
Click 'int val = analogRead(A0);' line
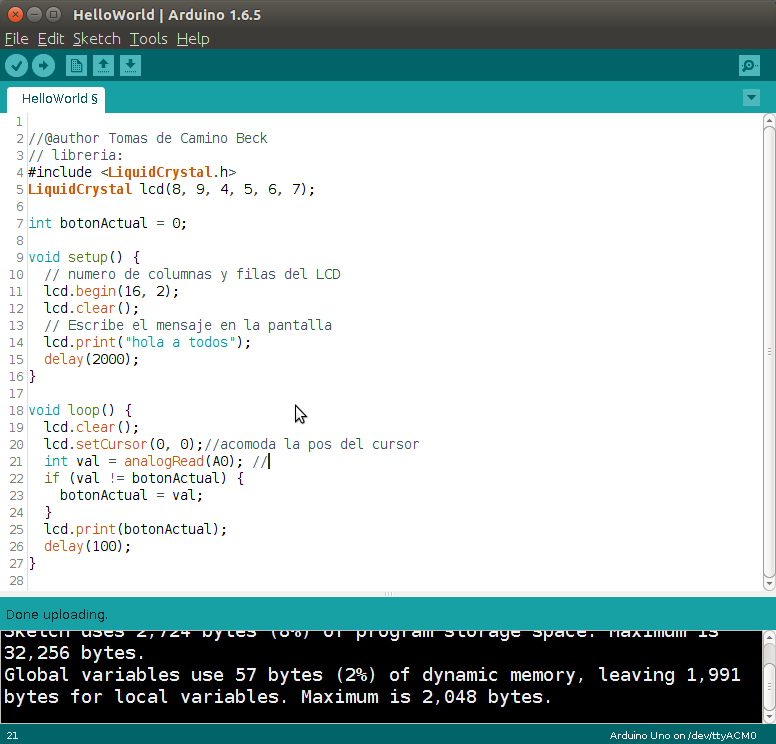[144, 461]
